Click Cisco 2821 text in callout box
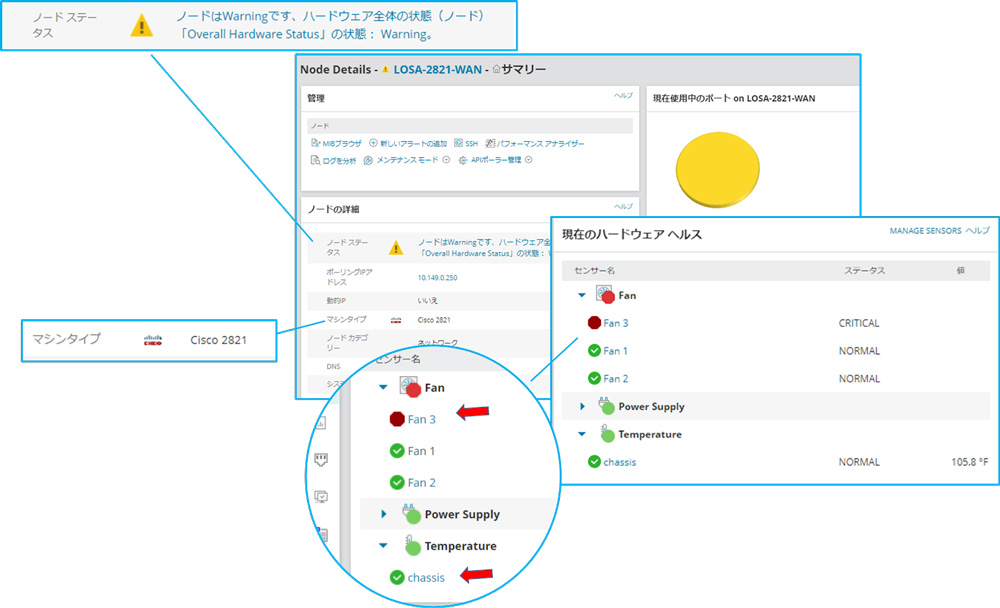This screenshot has width=1000, height=608. [x=218, y=340]
